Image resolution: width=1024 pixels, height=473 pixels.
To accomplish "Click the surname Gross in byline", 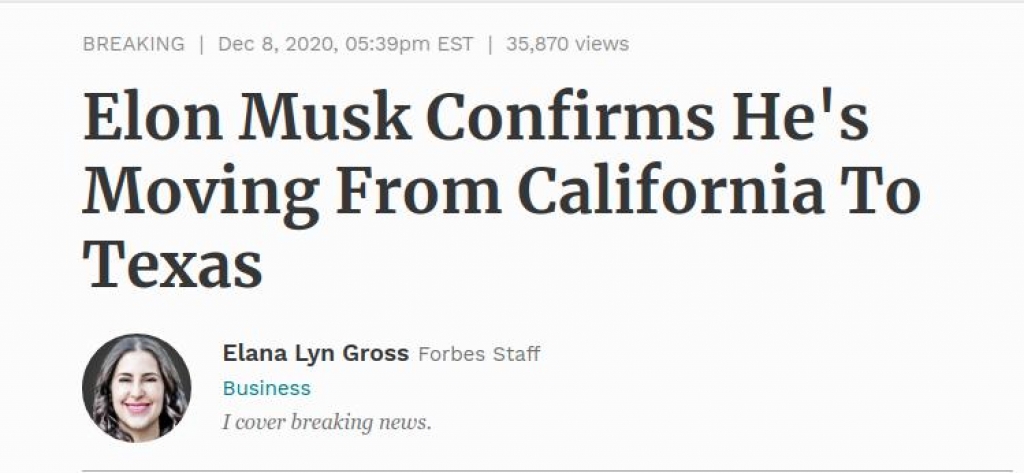I will coord(381,353).
